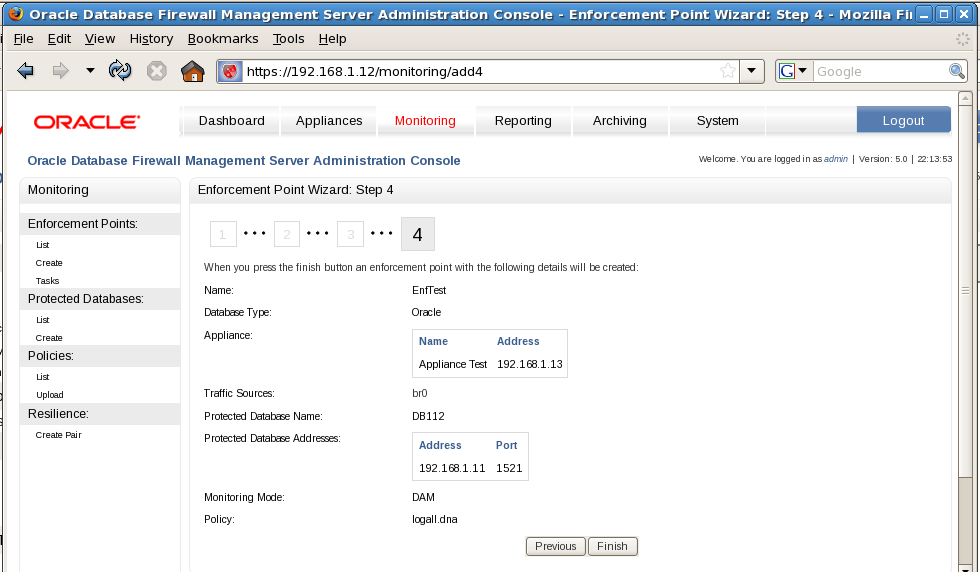The height and width of the screenshot is (572, 980).
Task: Open the Google search engine selector
Action: point(794,71)
